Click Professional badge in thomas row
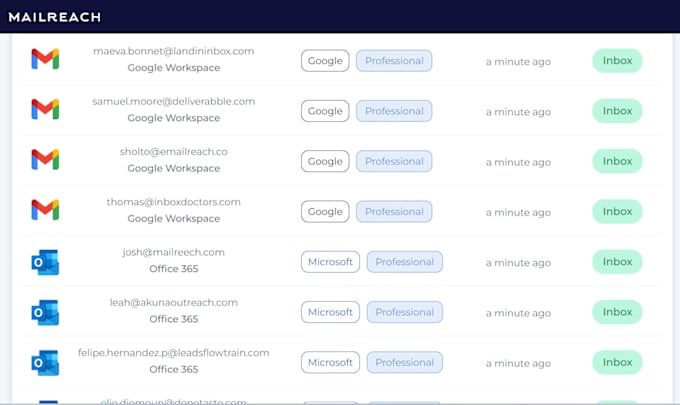680x405 pixels. click(x=394, y=212)
